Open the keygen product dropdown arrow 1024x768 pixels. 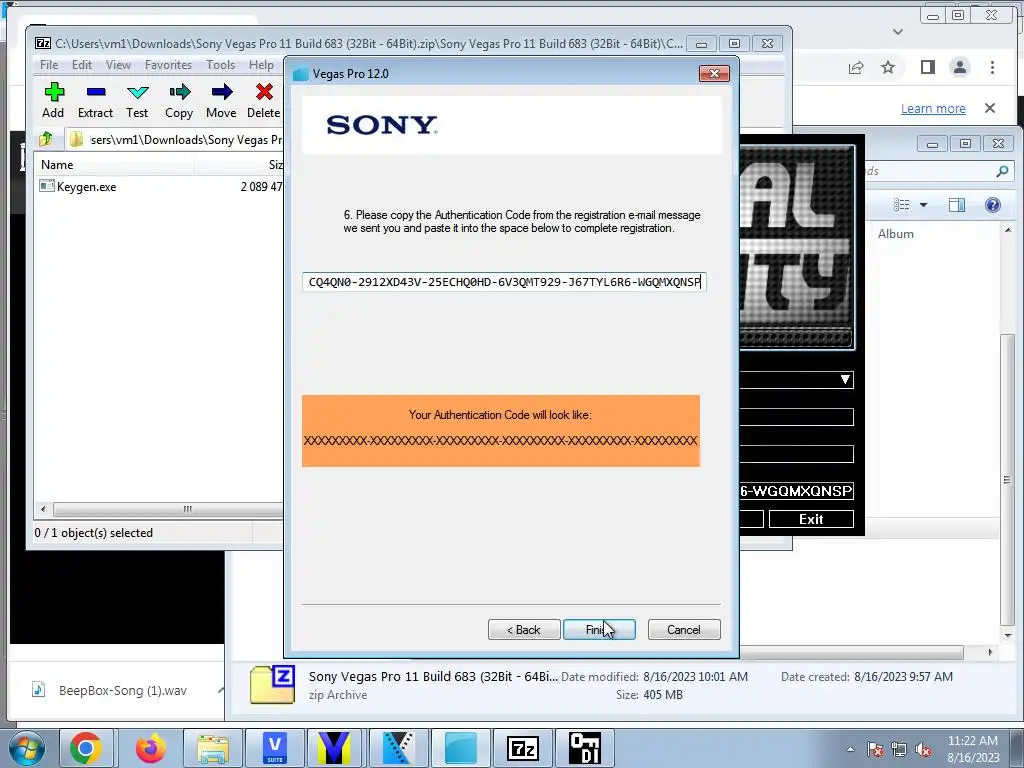coord(845,379)
